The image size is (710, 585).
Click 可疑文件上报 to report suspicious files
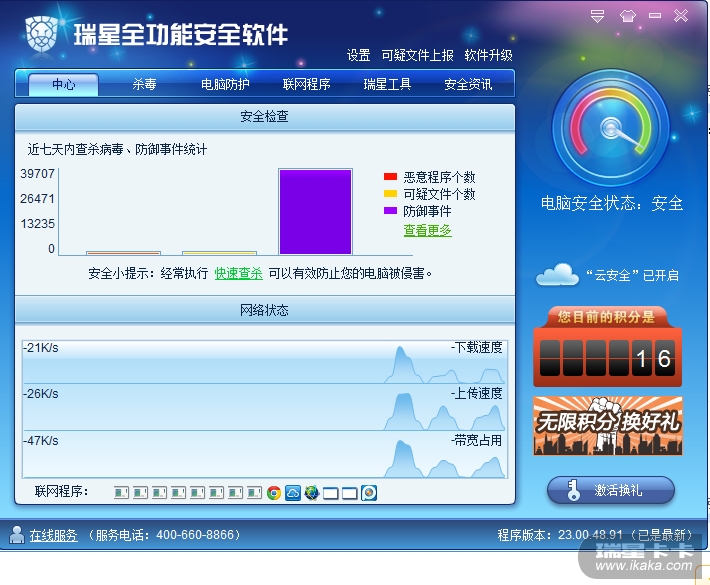pos(417,55)
